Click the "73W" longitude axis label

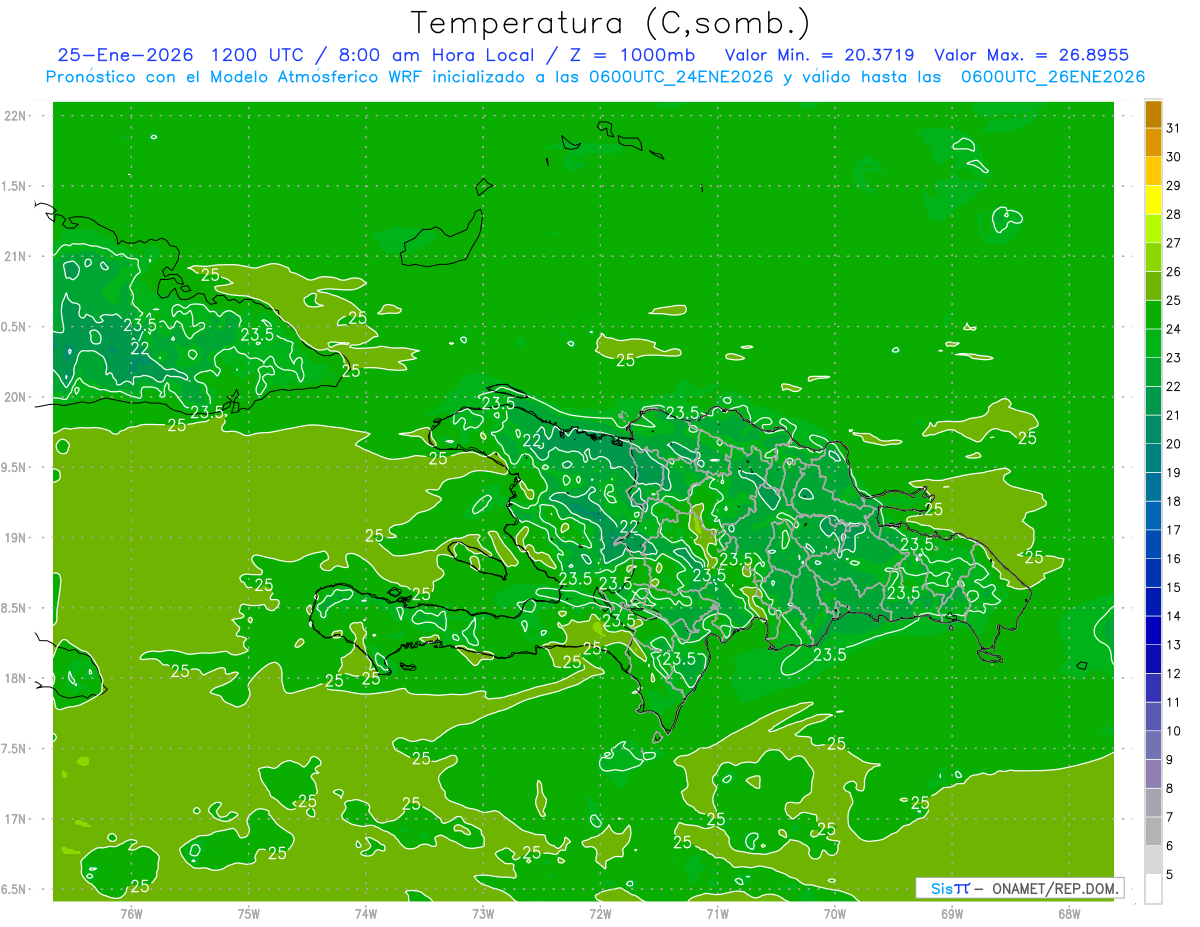(483, 913)
